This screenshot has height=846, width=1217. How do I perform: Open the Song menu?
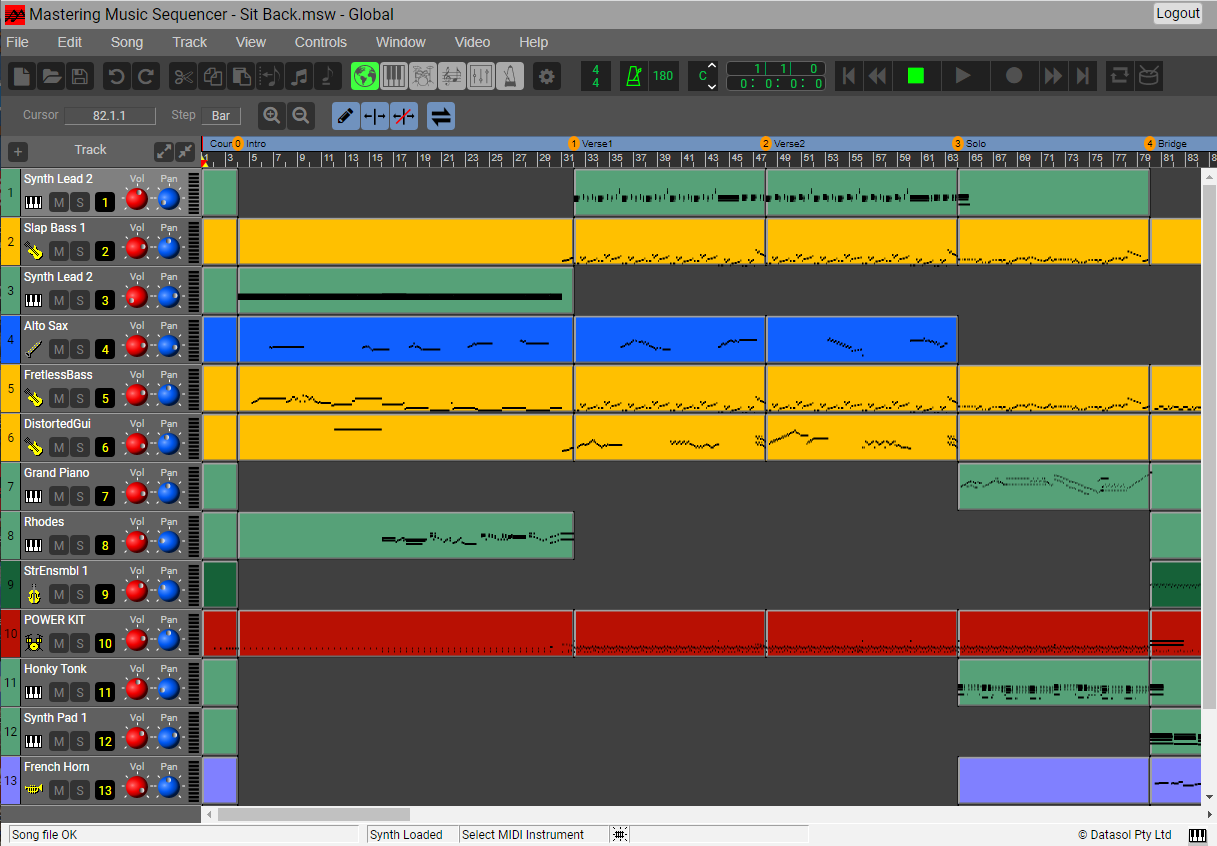point(127,42)
